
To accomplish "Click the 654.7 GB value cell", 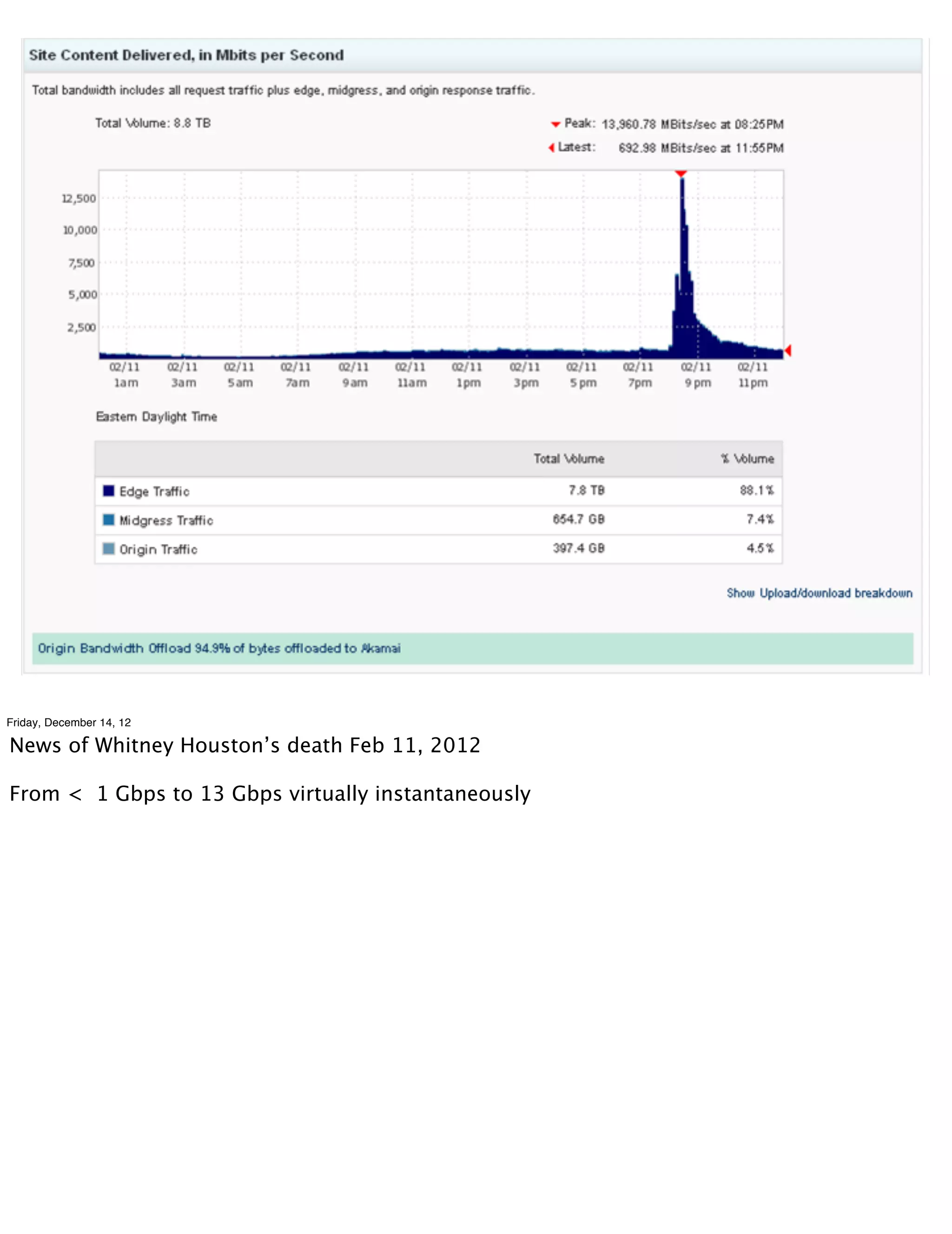I will coord(579,519).
